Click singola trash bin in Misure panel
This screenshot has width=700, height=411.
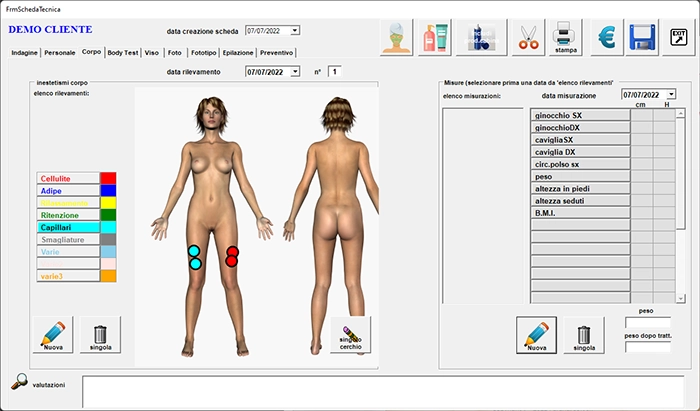point(584,335)
